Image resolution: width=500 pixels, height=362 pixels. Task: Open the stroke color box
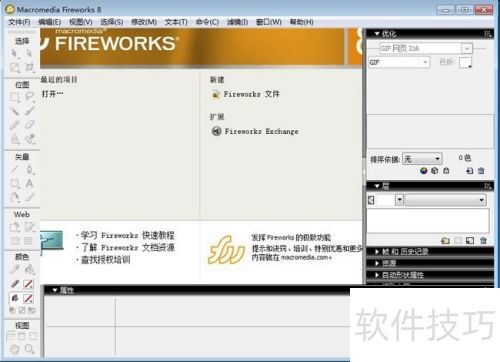point(28,284)
